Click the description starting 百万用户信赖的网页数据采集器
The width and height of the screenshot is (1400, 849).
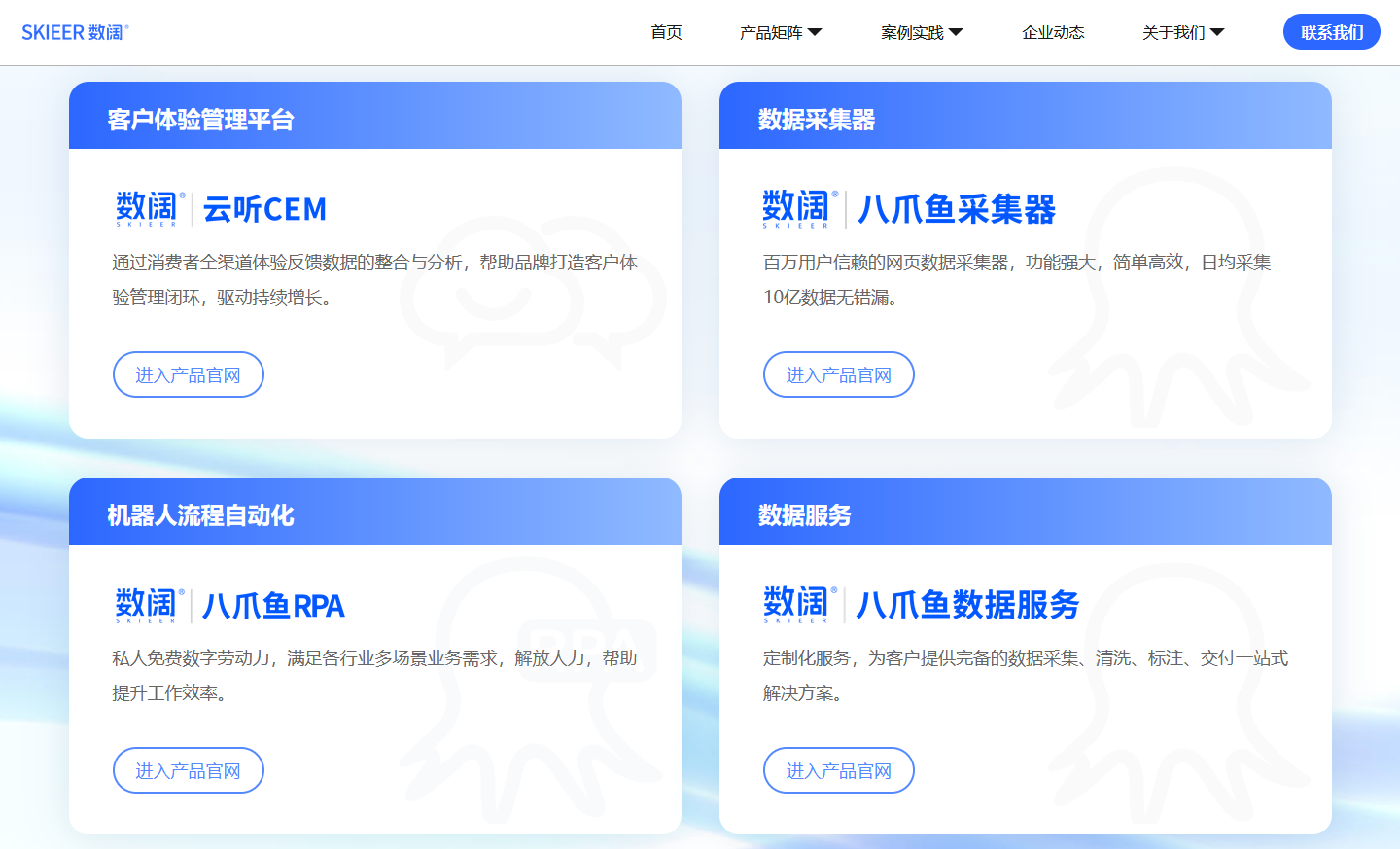tap(1017, 280)
